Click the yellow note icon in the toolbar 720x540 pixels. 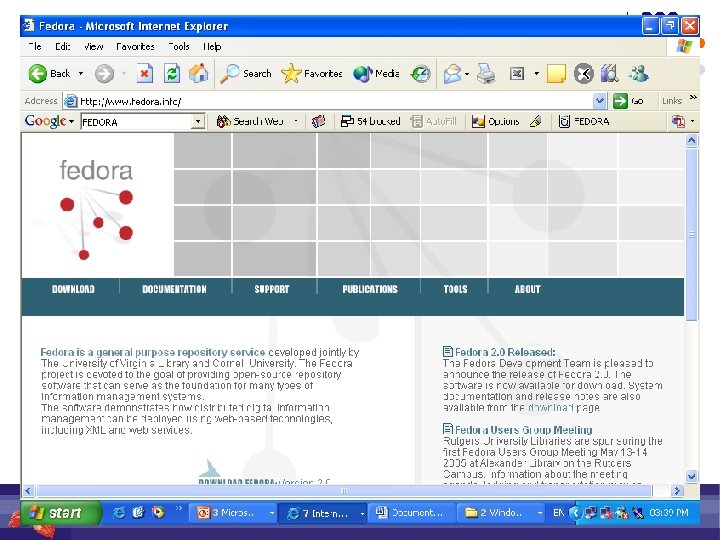click(x=557, y=73)
